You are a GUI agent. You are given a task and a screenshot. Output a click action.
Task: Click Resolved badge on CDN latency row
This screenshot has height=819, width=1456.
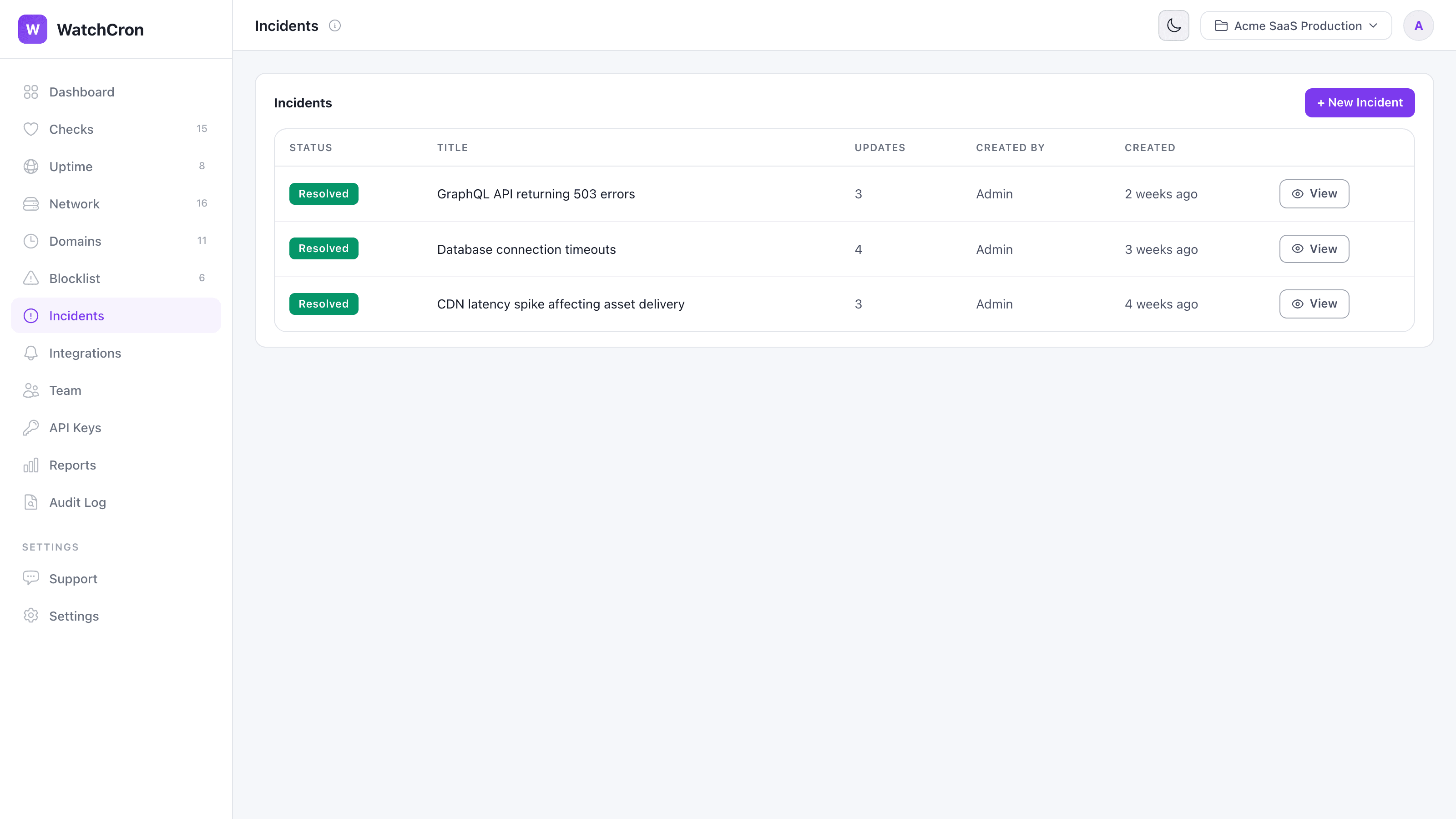(x=324, y=304)
